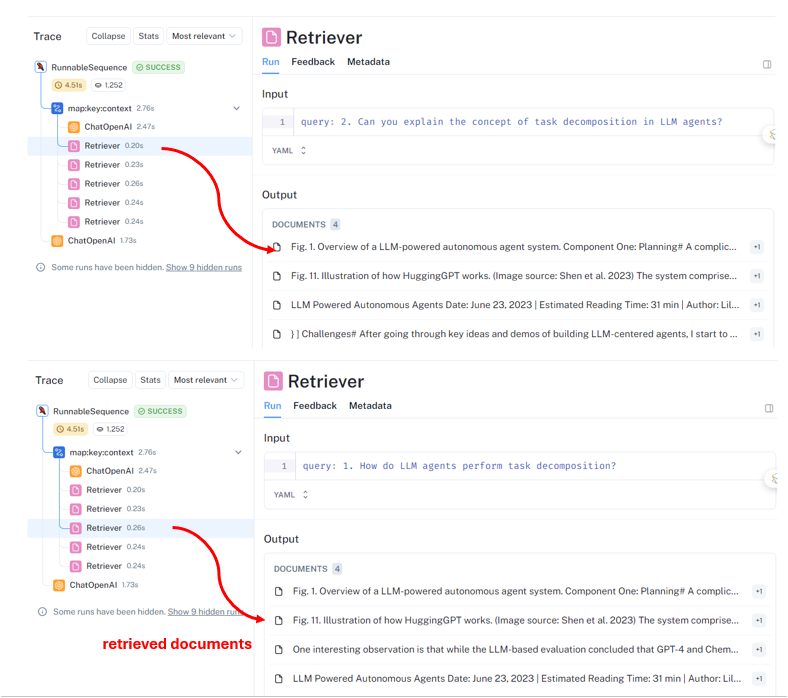Open the 'LLM Powered Autonomous Agents' document in the top panel
788x698 pixels.
(x=518, y=305)
